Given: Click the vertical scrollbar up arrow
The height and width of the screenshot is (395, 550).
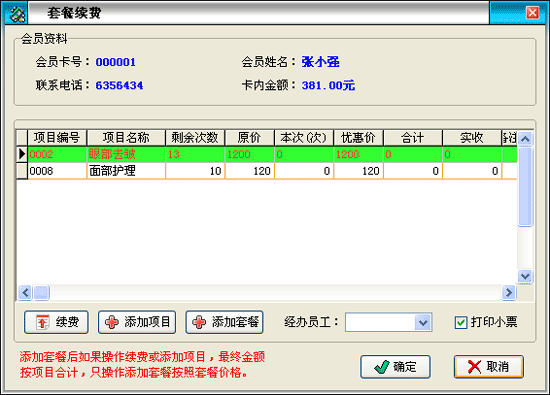Looking at the screenshot, I should [x=525, y=139].
